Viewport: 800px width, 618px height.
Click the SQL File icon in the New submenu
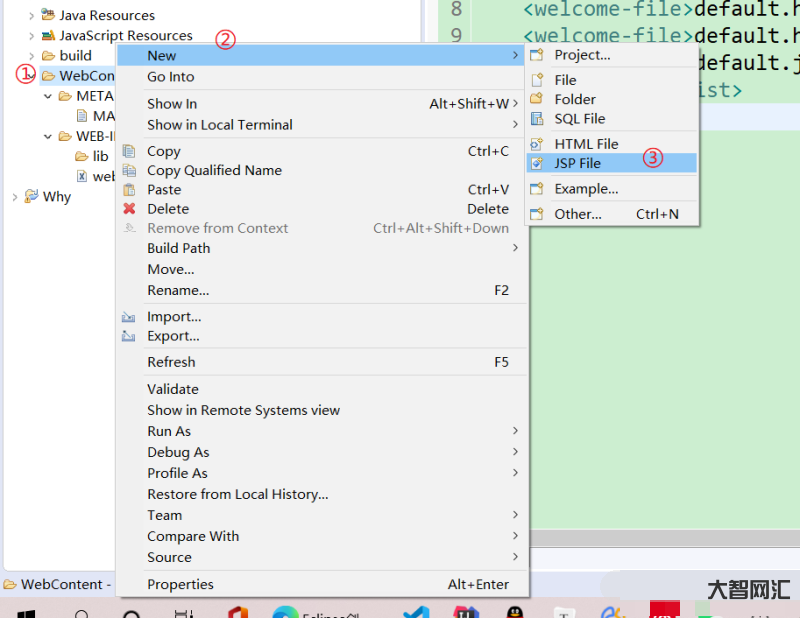pos(537,119)
